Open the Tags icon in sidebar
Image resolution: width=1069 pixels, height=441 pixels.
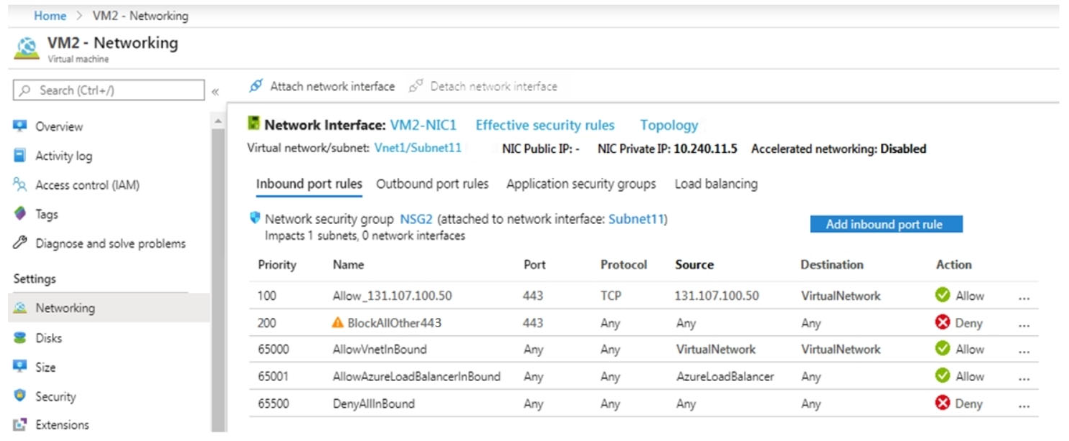tap(20, 214)
